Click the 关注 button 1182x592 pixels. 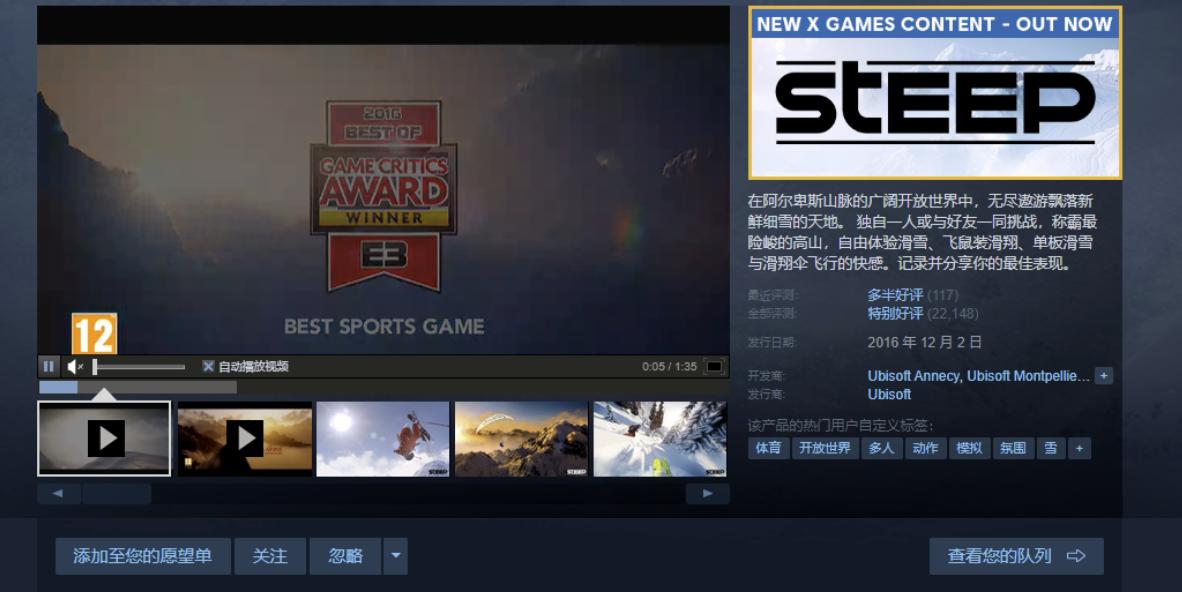(270, 557)
